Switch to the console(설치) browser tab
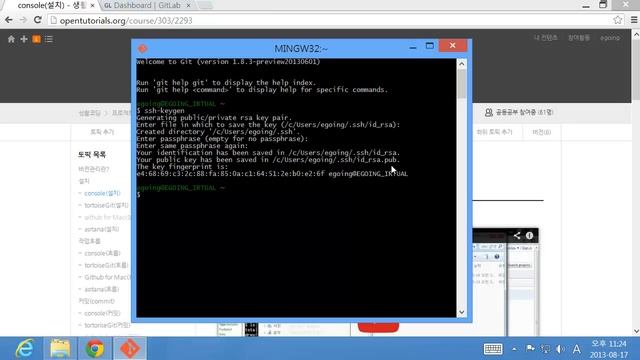The image size is (640, 360). coord(51,5)
